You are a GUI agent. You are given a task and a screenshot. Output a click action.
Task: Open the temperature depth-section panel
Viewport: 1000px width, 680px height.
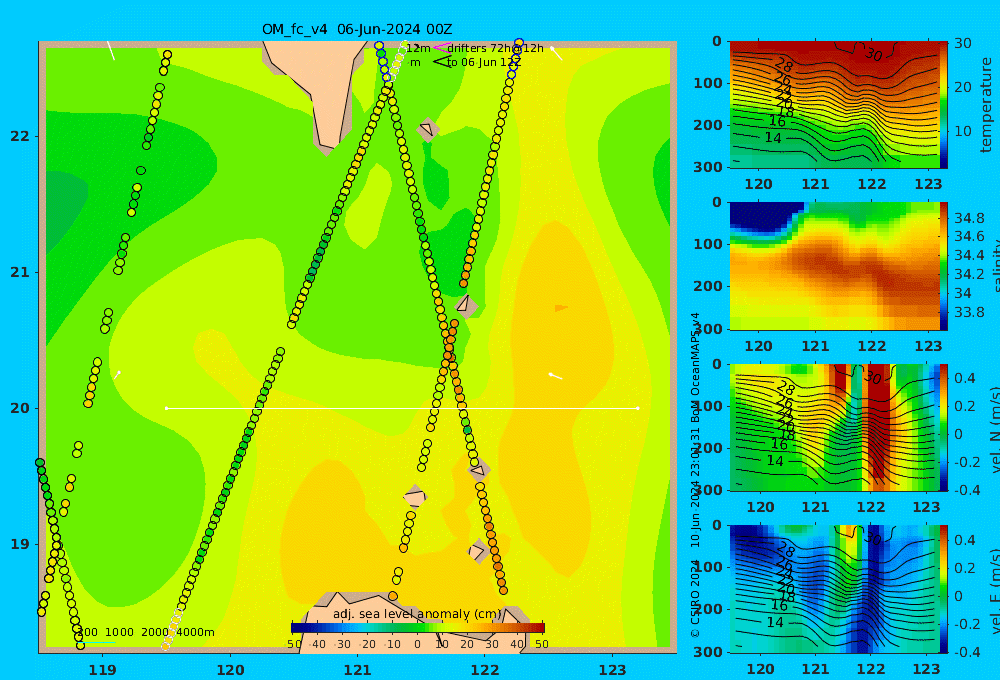(834, 105)
